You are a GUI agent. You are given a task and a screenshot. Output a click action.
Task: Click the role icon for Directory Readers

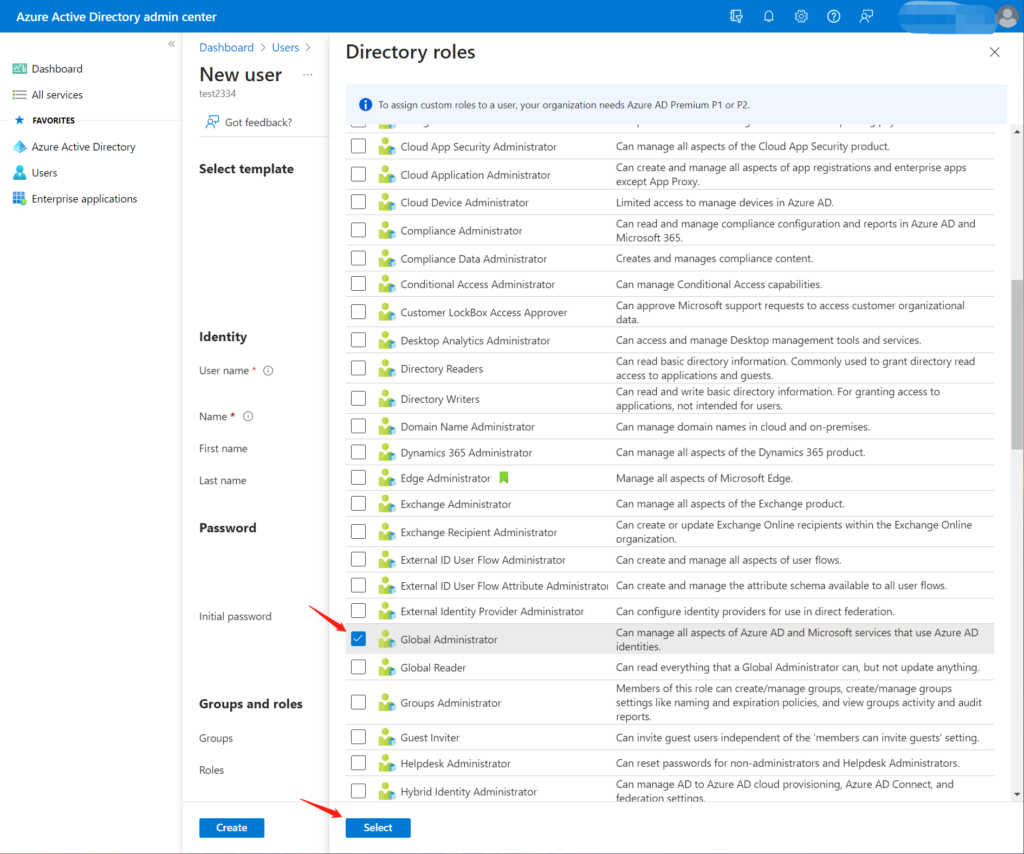pos(387,369)
